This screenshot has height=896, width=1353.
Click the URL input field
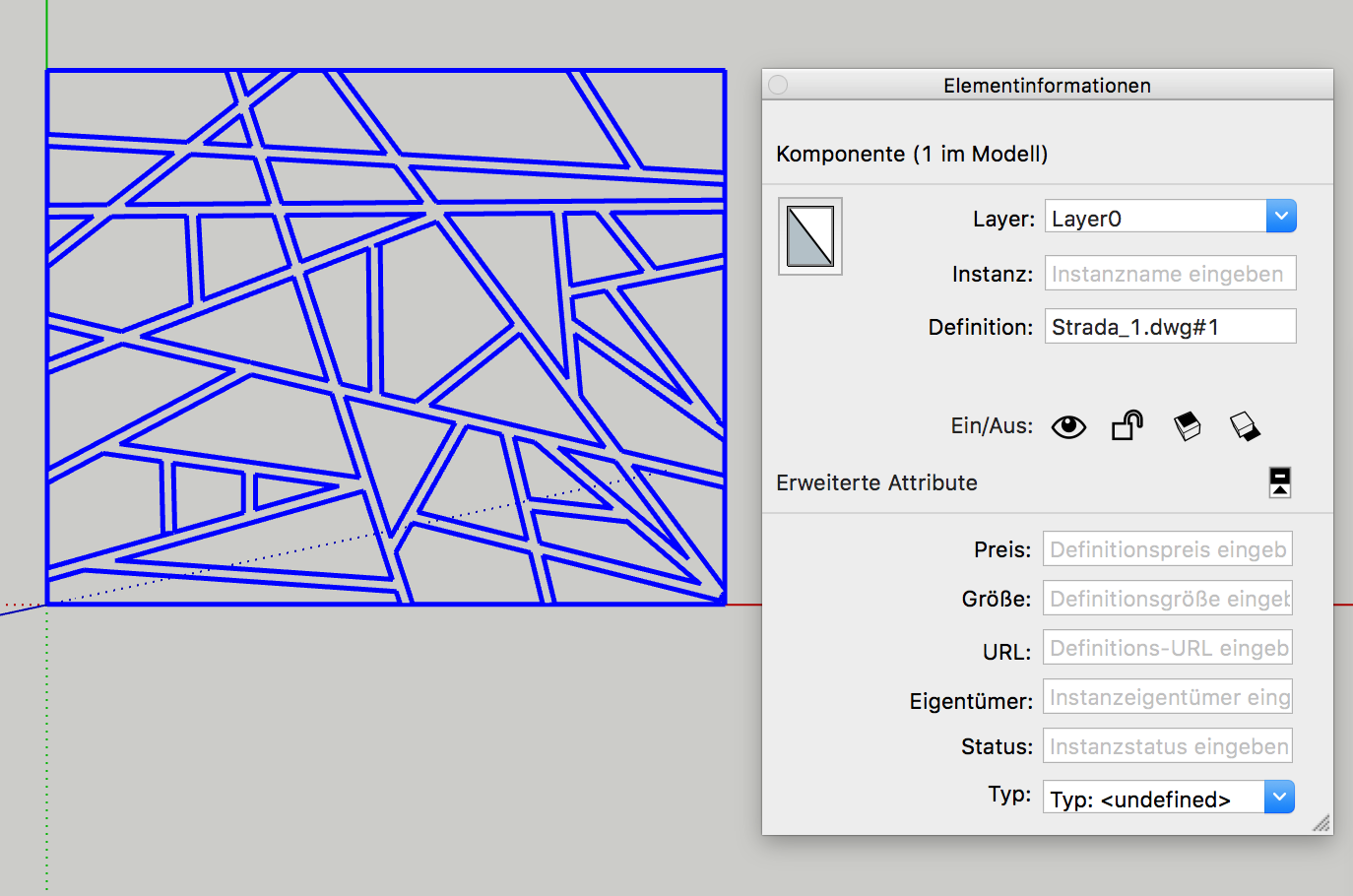pyautogui.click(x=1167, y=648)
